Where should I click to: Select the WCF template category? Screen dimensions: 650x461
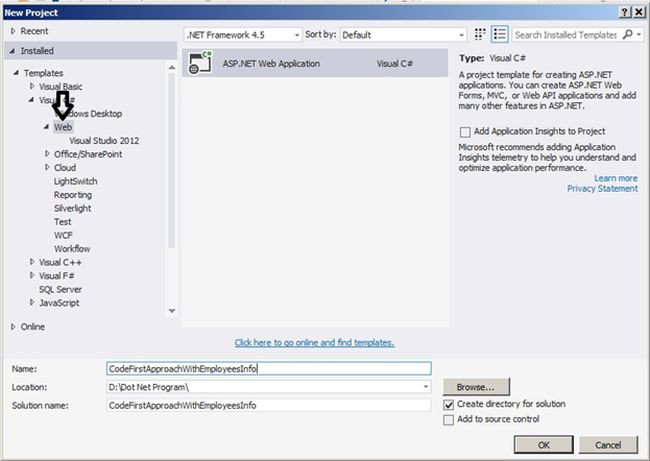[x=63, y=235]
